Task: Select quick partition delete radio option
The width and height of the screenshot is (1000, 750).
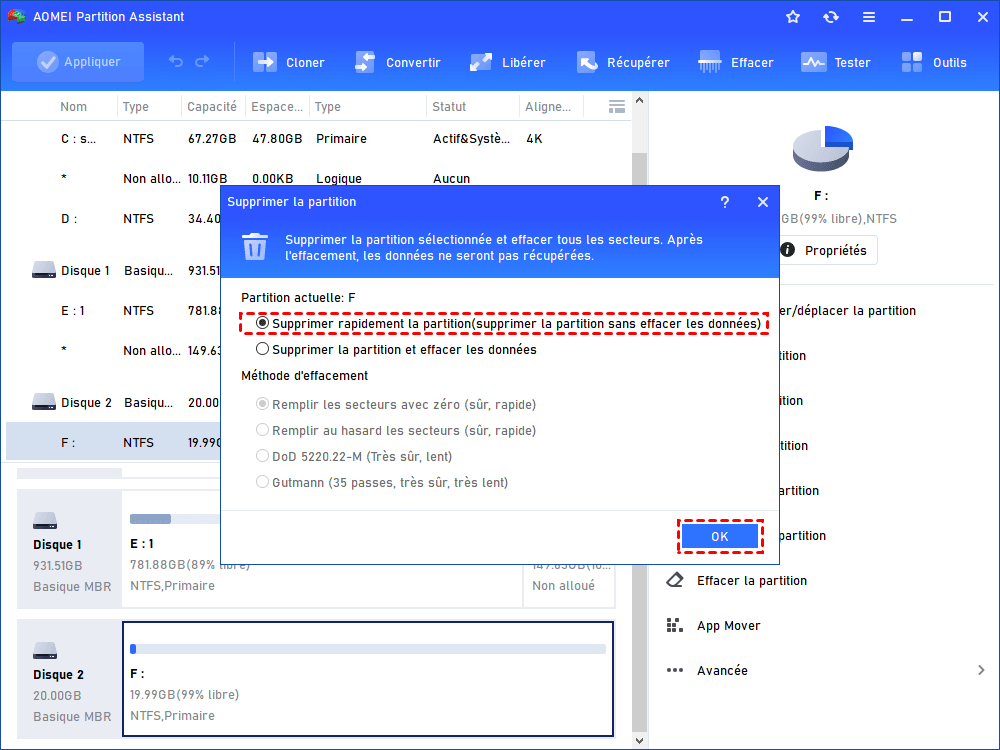Action: (262, 323)
